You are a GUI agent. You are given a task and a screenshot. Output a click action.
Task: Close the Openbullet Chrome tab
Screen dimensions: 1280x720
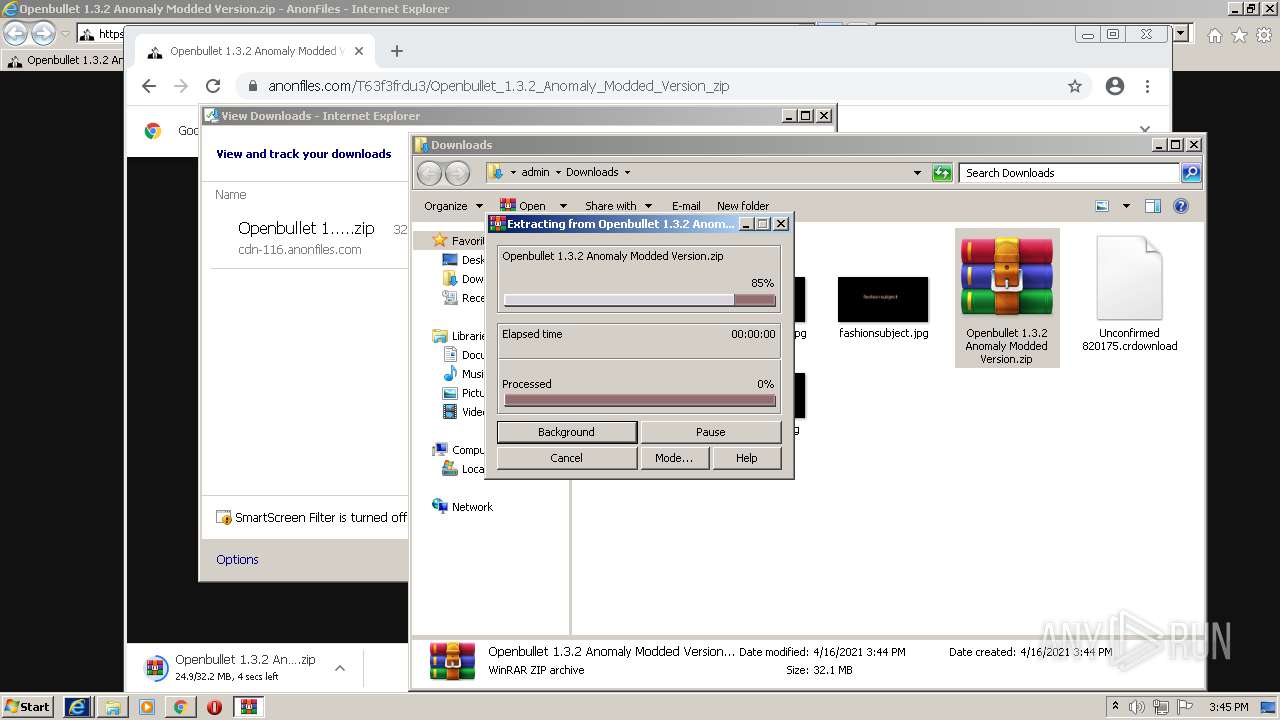pyautogui.click(x=359, y=51)
